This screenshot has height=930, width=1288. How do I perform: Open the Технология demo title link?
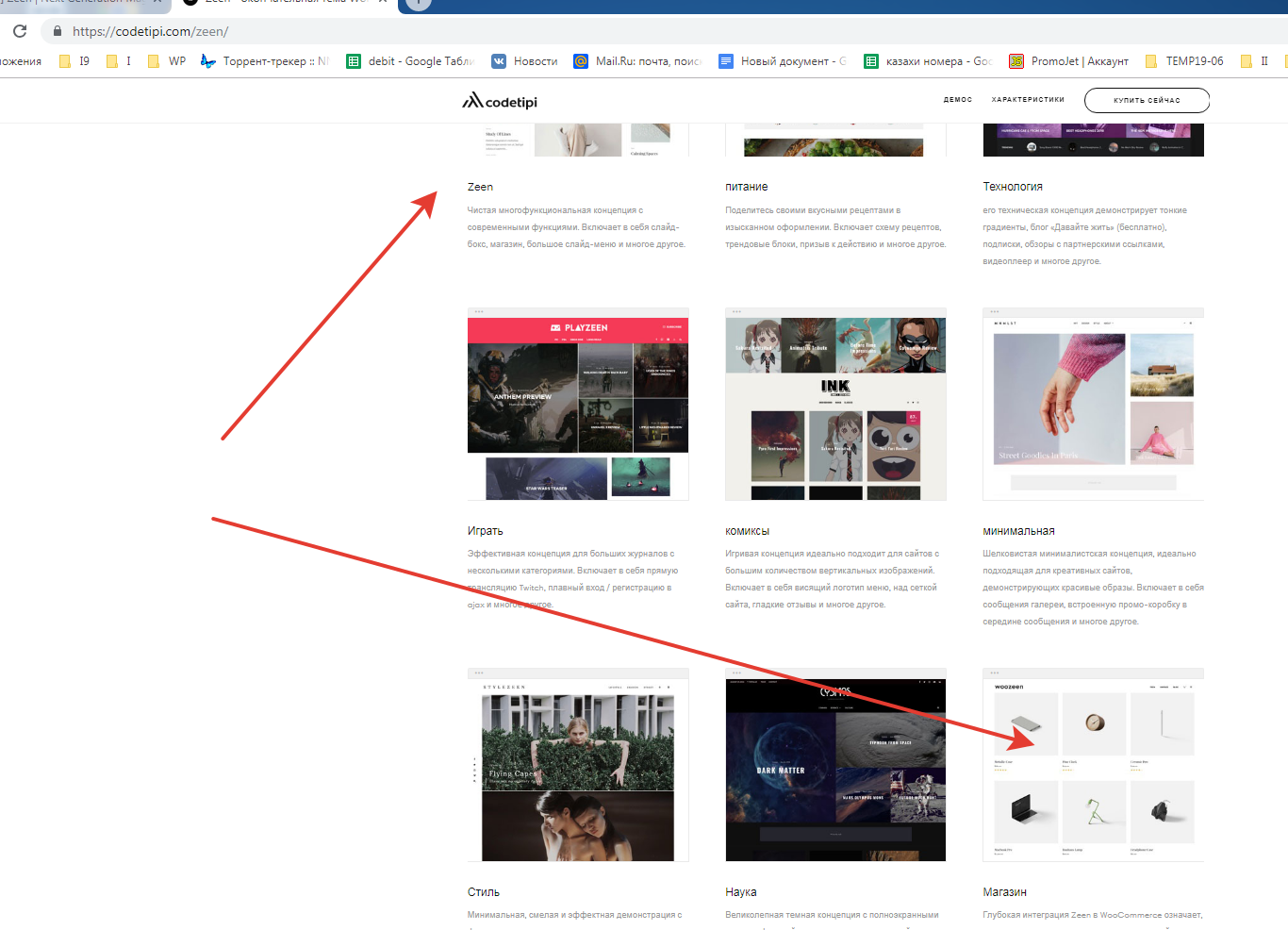1013,187
